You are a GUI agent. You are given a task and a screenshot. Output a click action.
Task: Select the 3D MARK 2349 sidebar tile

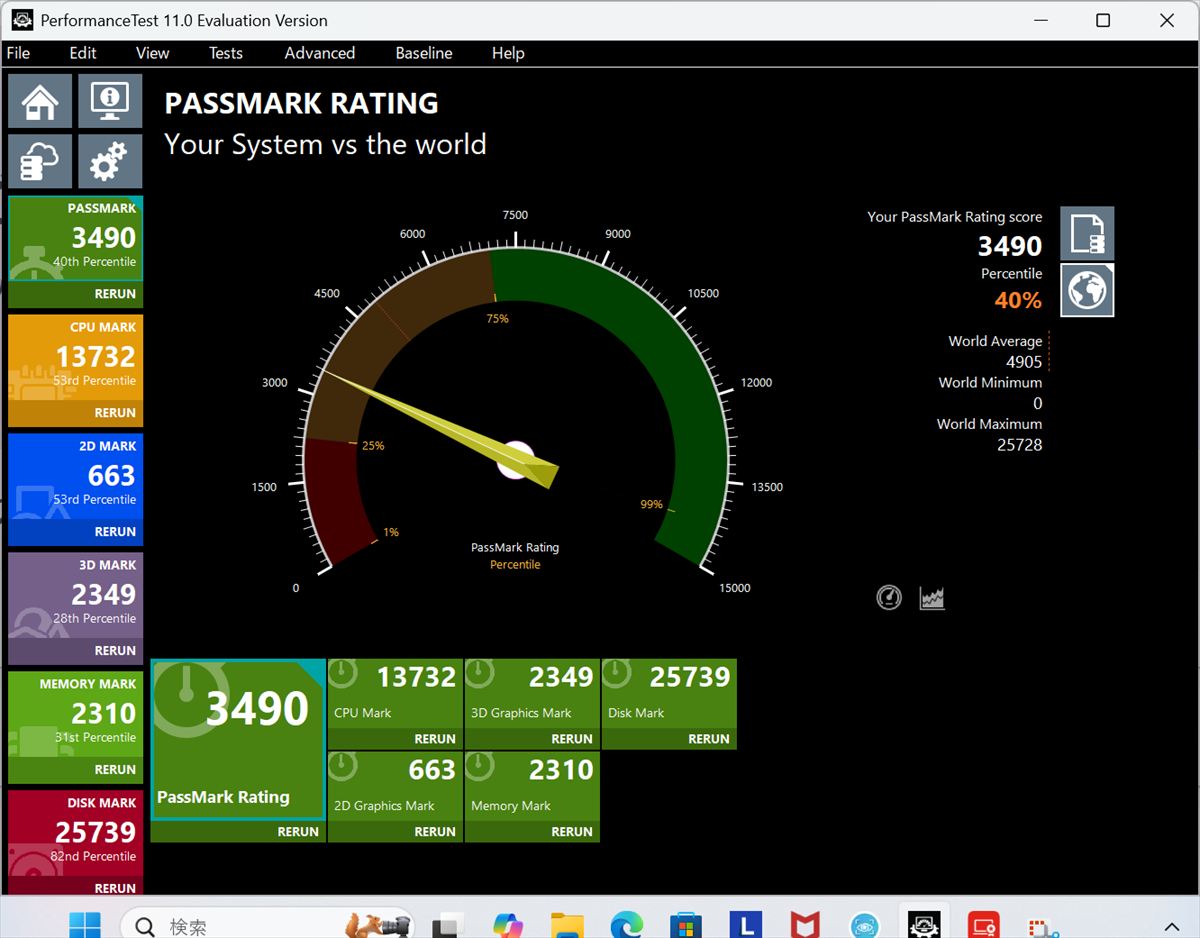(76, 595)
